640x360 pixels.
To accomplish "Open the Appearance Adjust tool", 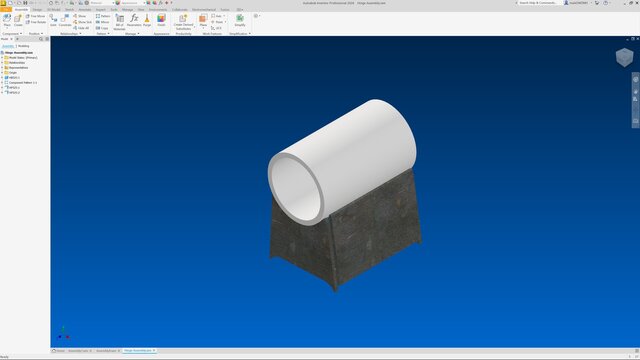I will pyautogui.click(x=161, y=20).
